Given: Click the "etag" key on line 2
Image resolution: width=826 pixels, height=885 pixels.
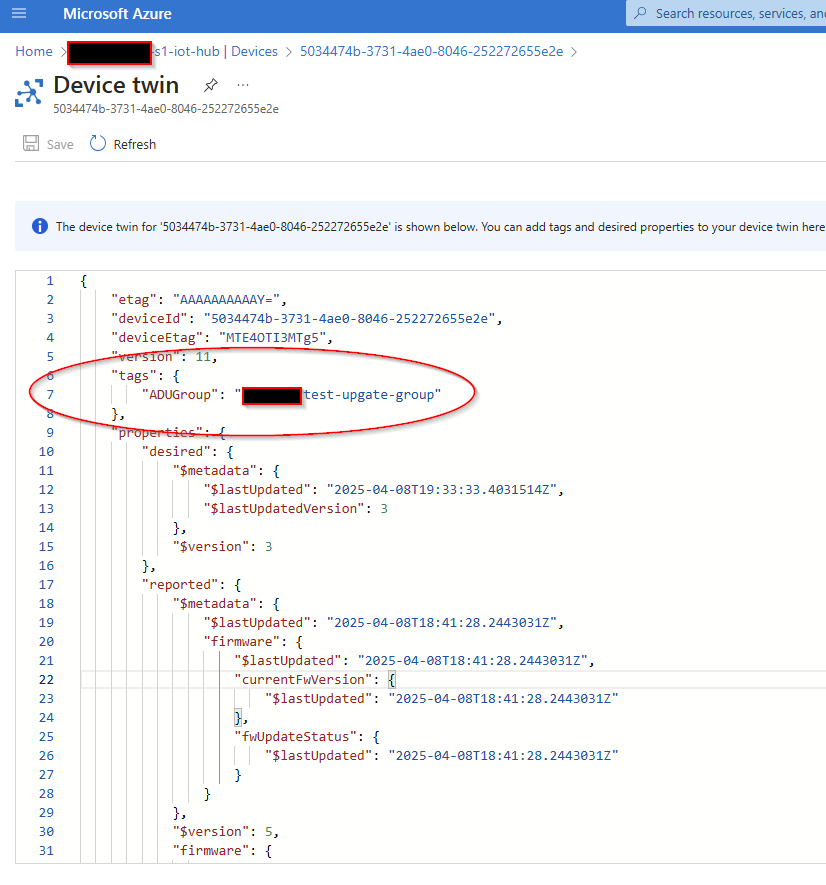Looking at the screenshot, I should coord(133,300).
